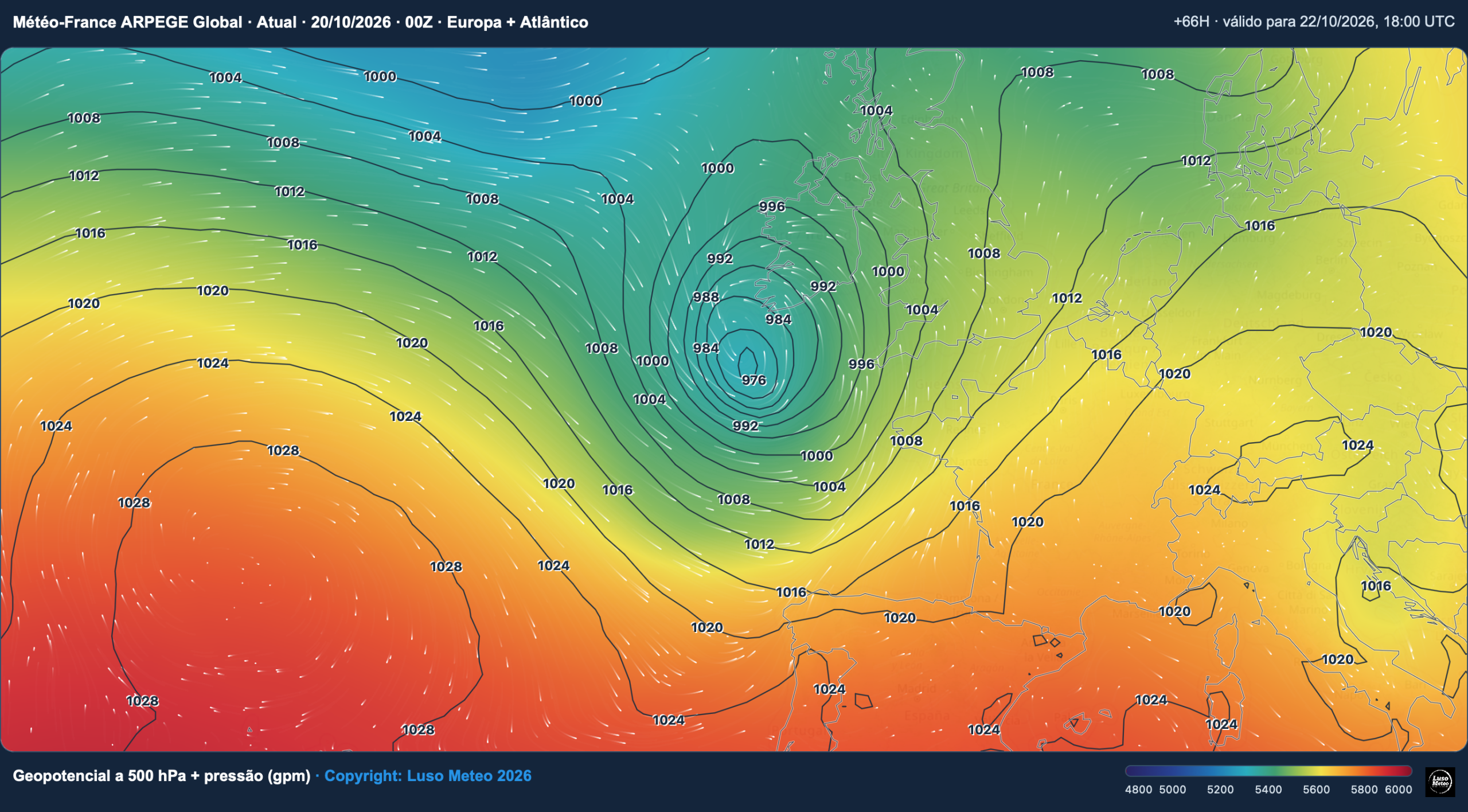The image size is (1468, 812).
Task: Click the 5400 value on the legend
Action: [1268, 790]
